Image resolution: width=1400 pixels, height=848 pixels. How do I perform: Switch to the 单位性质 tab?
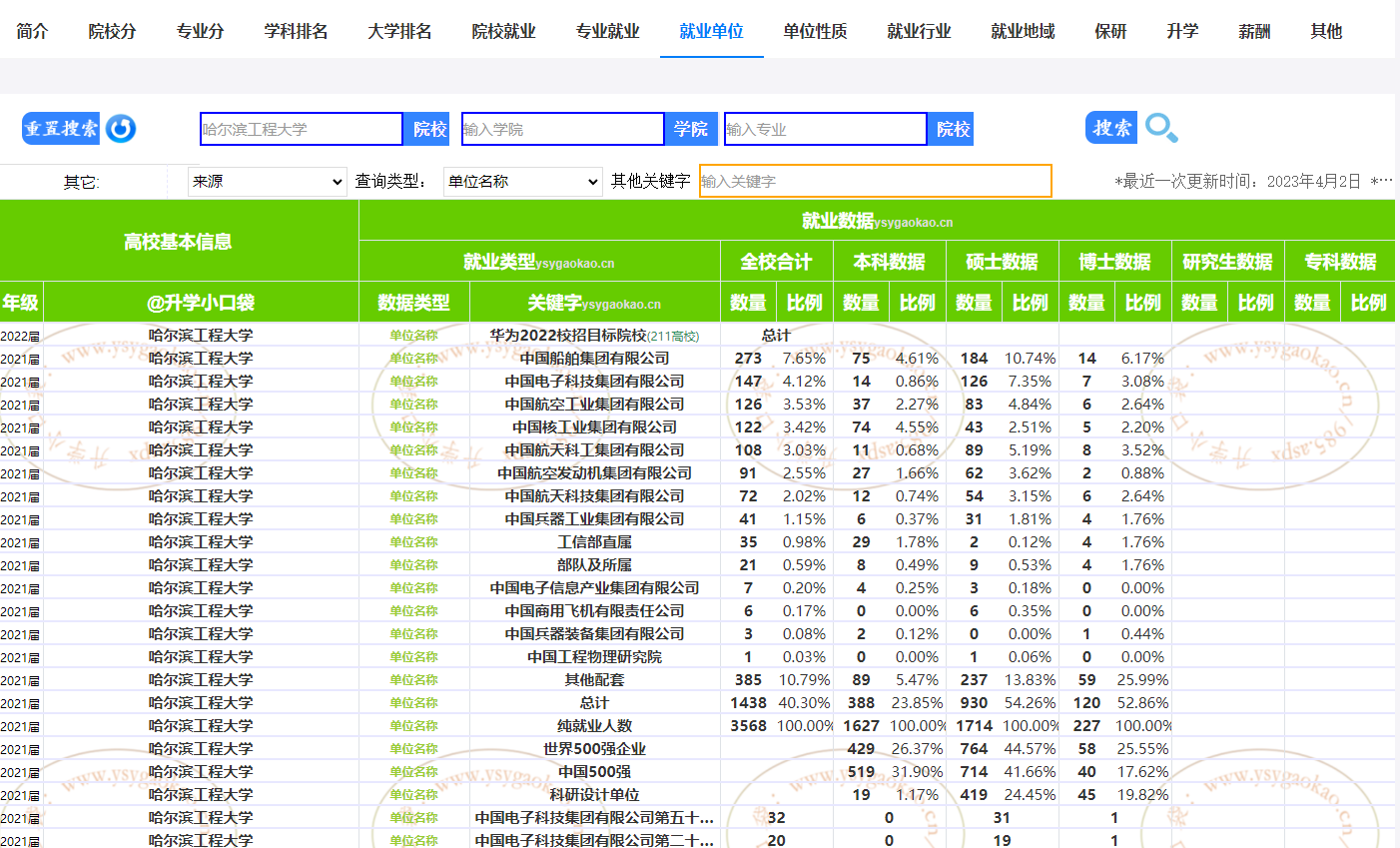pos(815,31)
